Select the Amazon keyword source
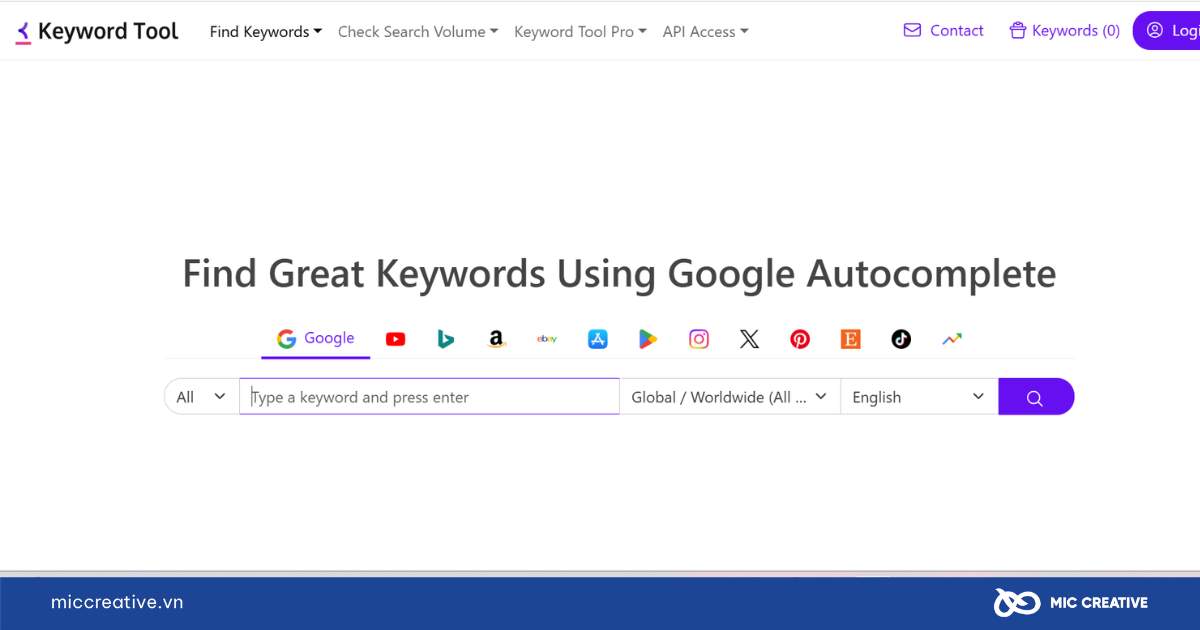Image resolution: width=1200 pixels, height=630 pixels. tap(497, 339)
